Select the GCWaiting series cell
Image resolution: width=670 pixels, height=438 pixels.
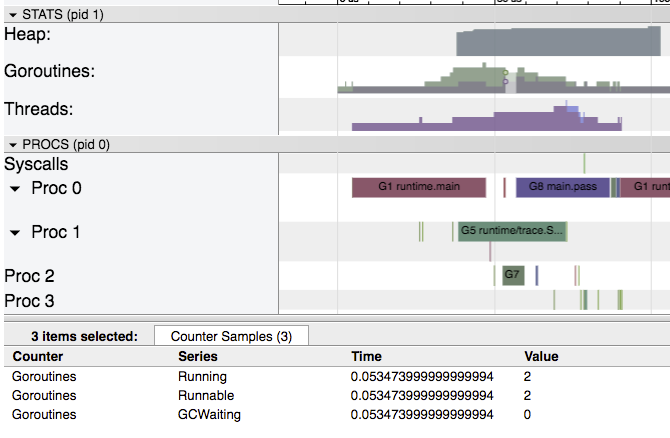click(x=209, y=414)
